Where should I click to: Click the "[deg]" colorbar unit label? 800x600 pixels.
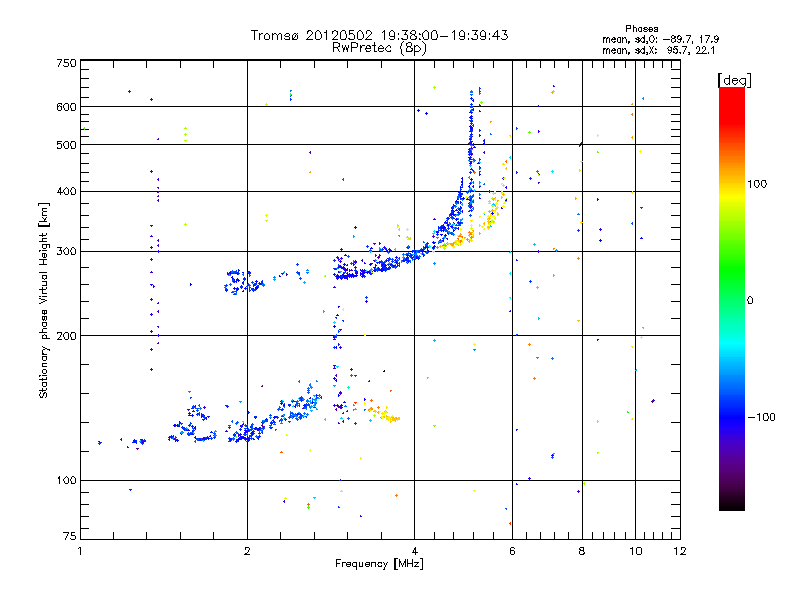[734, 80]
